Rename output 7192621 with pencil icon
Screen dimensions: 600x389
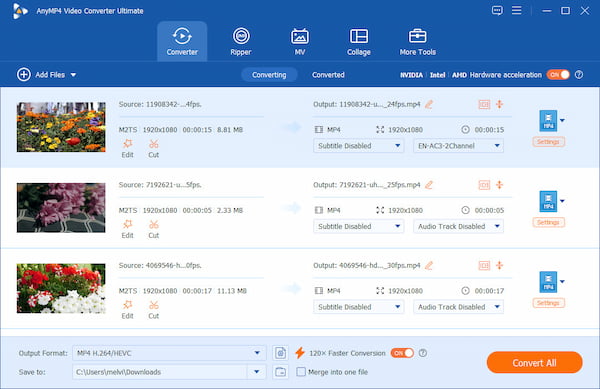point(429,185)
